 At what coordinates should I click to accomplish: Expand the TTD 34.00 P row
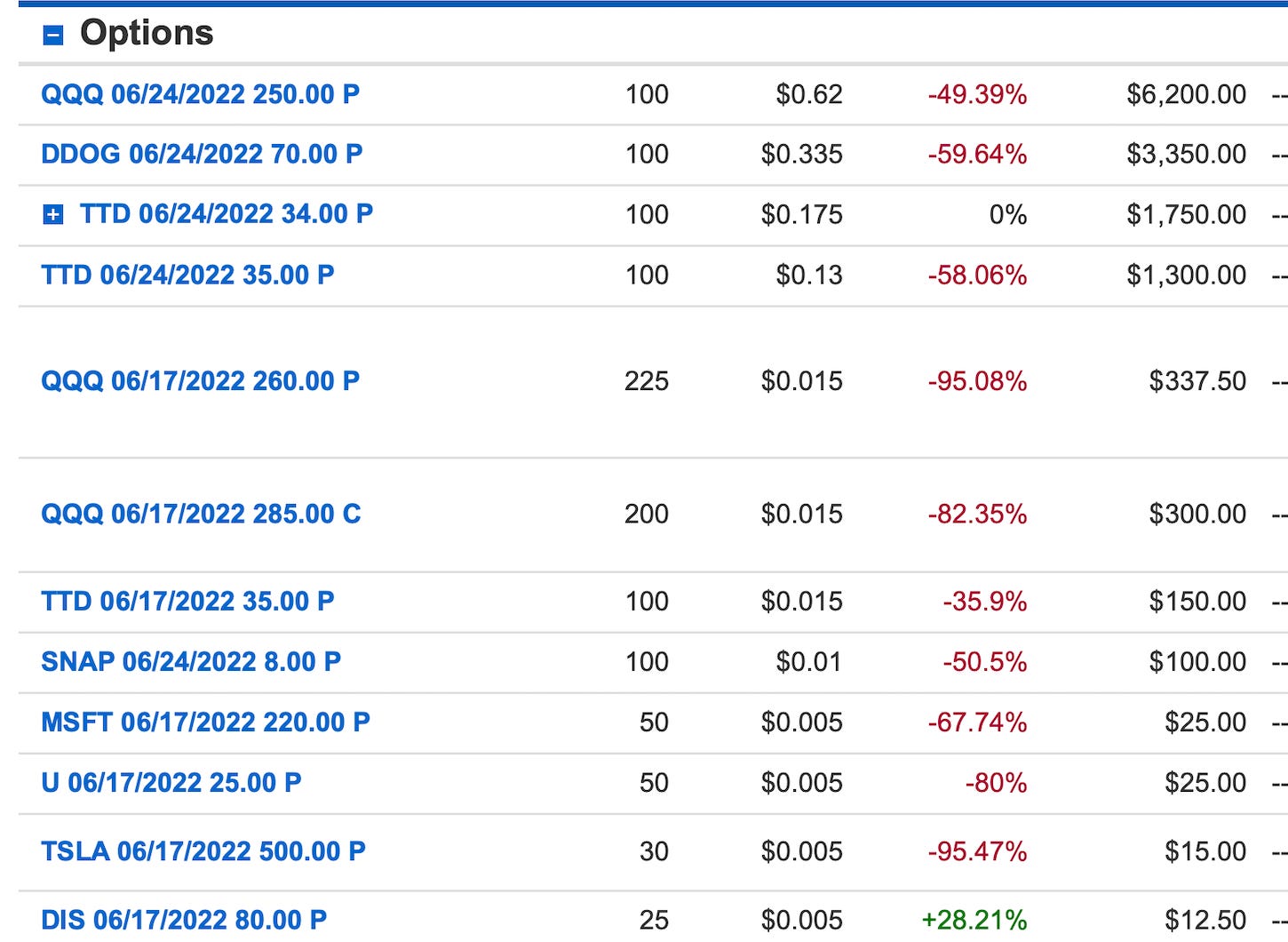click(53, 214)
